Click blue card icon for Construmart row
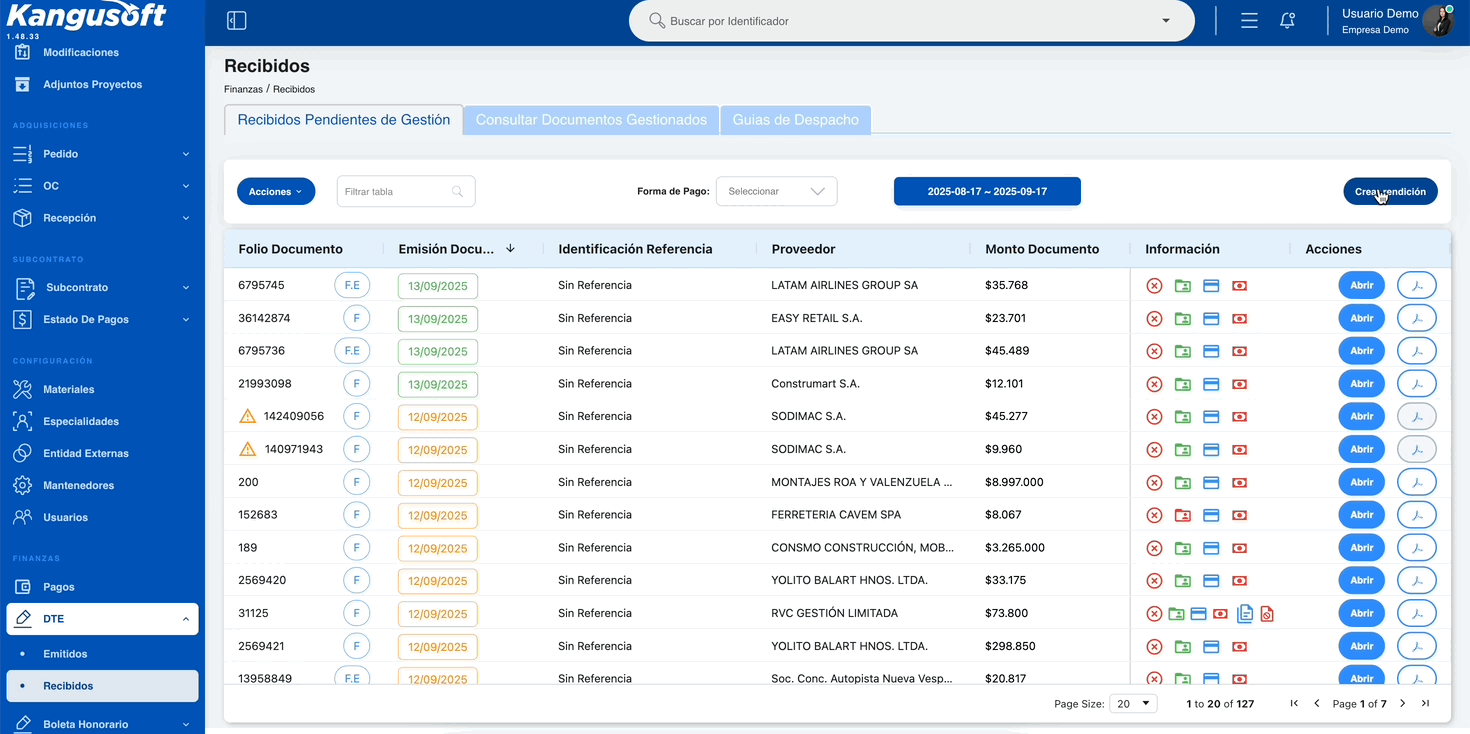Viewport: 1470px width, 734px height. [x=1210, y=384]
